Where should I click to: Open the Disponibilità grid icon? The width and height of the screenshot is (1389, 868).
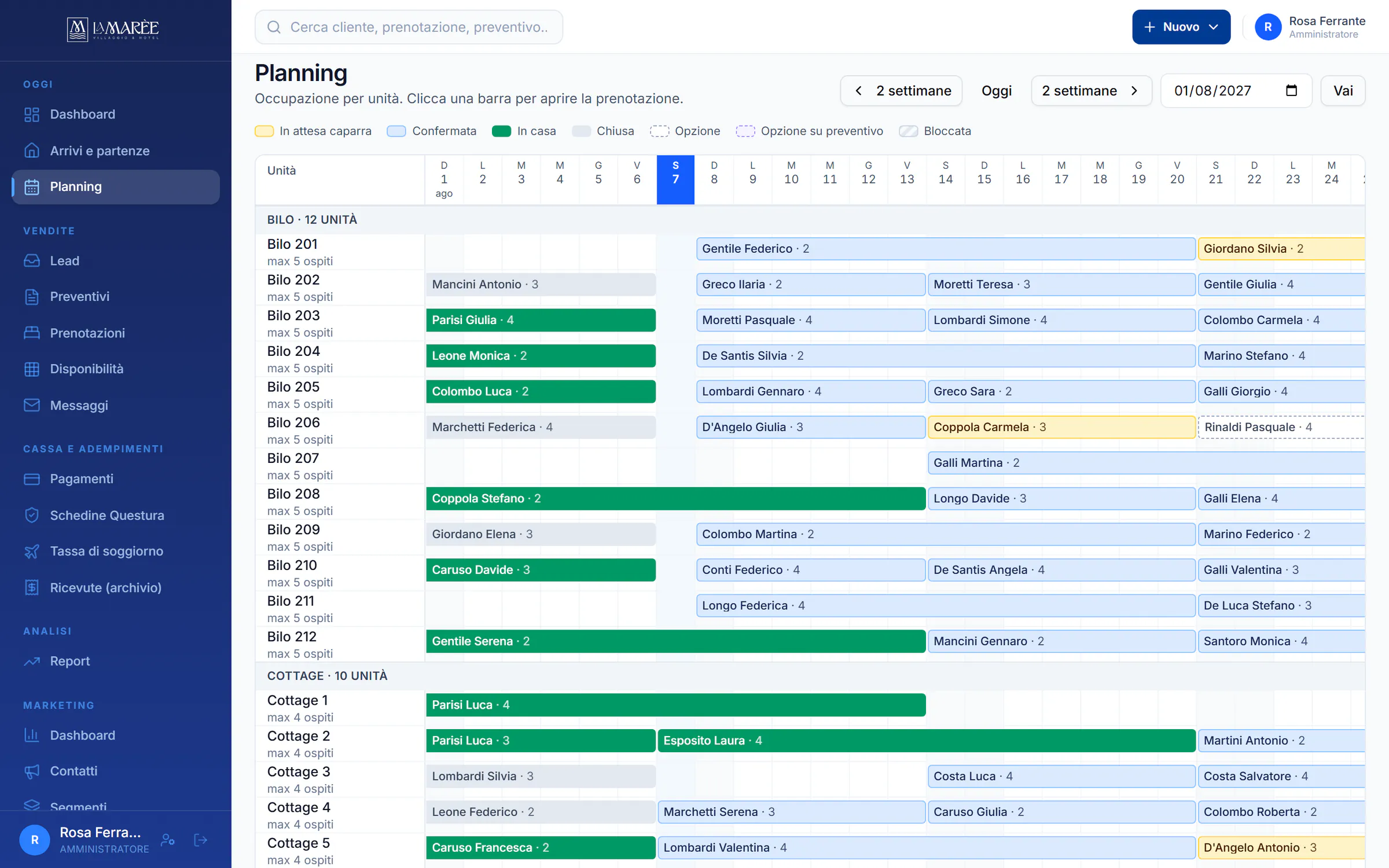(32, 369)
